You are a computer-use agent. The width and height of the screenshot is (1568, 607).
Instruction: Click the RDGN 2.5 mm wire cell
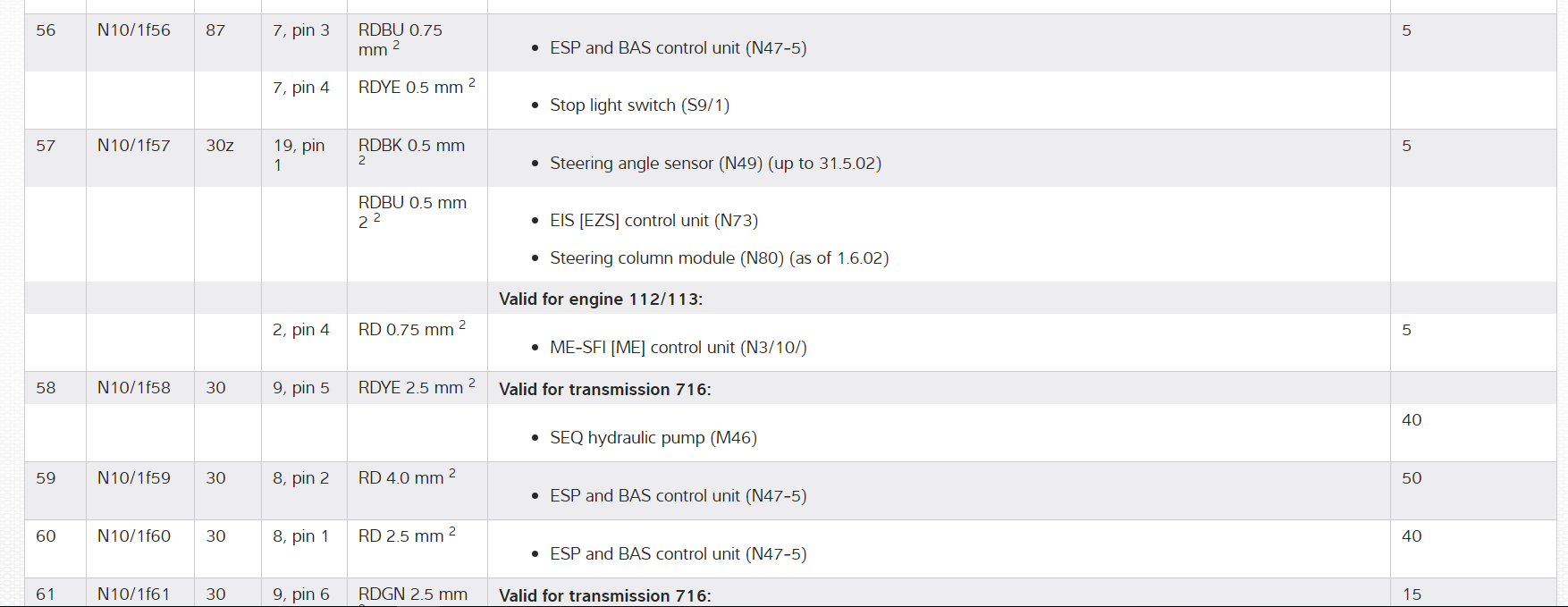(x=412, y=594)
